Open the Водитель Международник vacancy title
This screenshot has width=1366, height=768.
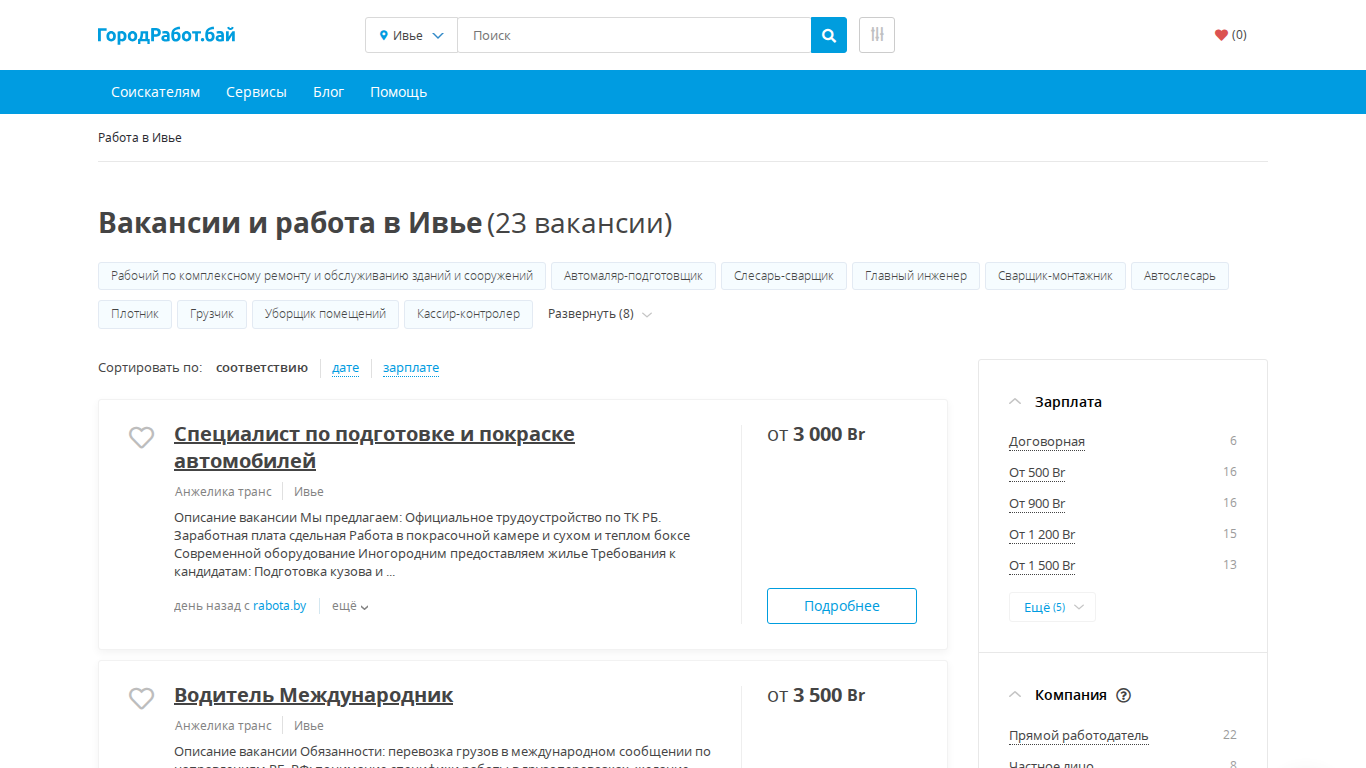tap(313, 695)
